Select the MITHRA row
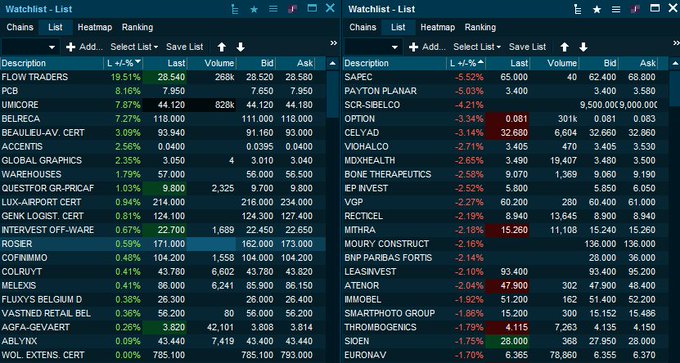Viewport: 680px width, 363px height. (x=506, y=230)
